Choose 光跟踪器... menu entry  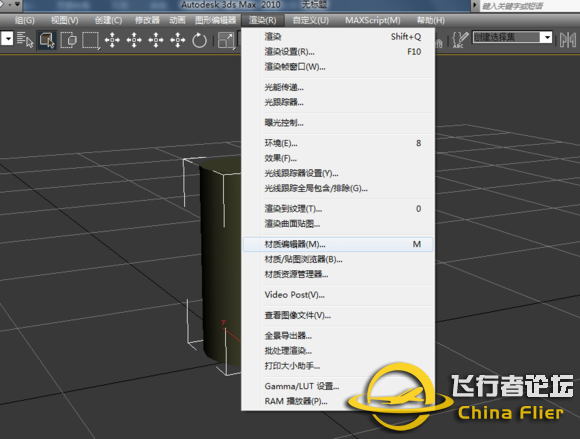(338, 102)
